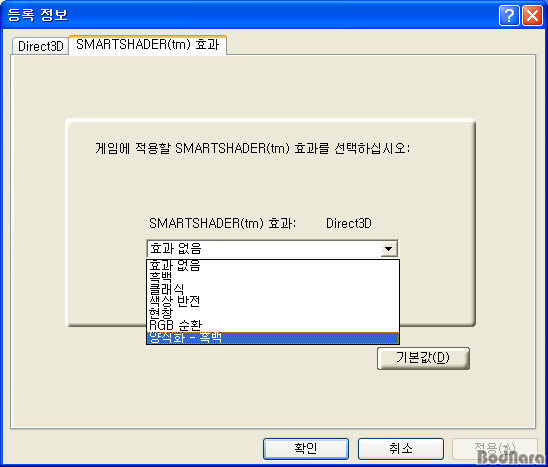Image resolution: width=548 pixels, height=467 pixels.
Task: Click the BodNara watermark logo
Action: [511, 457]
